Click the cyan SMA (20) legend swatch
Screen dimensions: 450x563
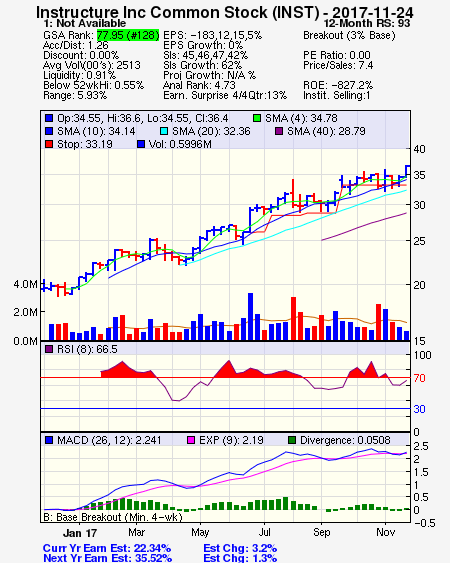164,131
